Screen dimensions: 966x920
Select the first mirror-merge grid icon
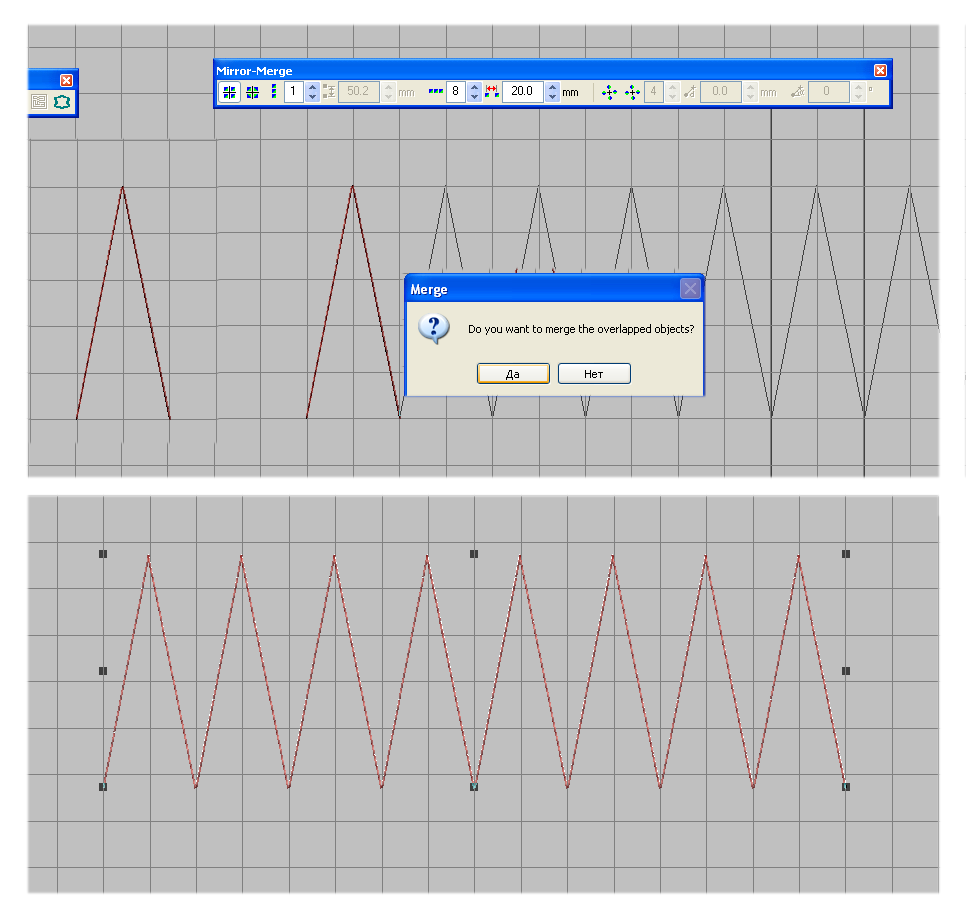click(229, 92)
